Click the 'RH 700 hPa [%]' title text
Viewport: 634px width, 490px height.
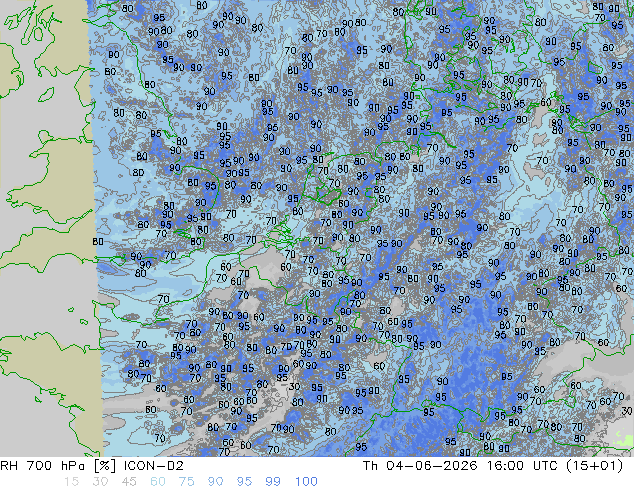pyautogui.click(x=58, y=466)
